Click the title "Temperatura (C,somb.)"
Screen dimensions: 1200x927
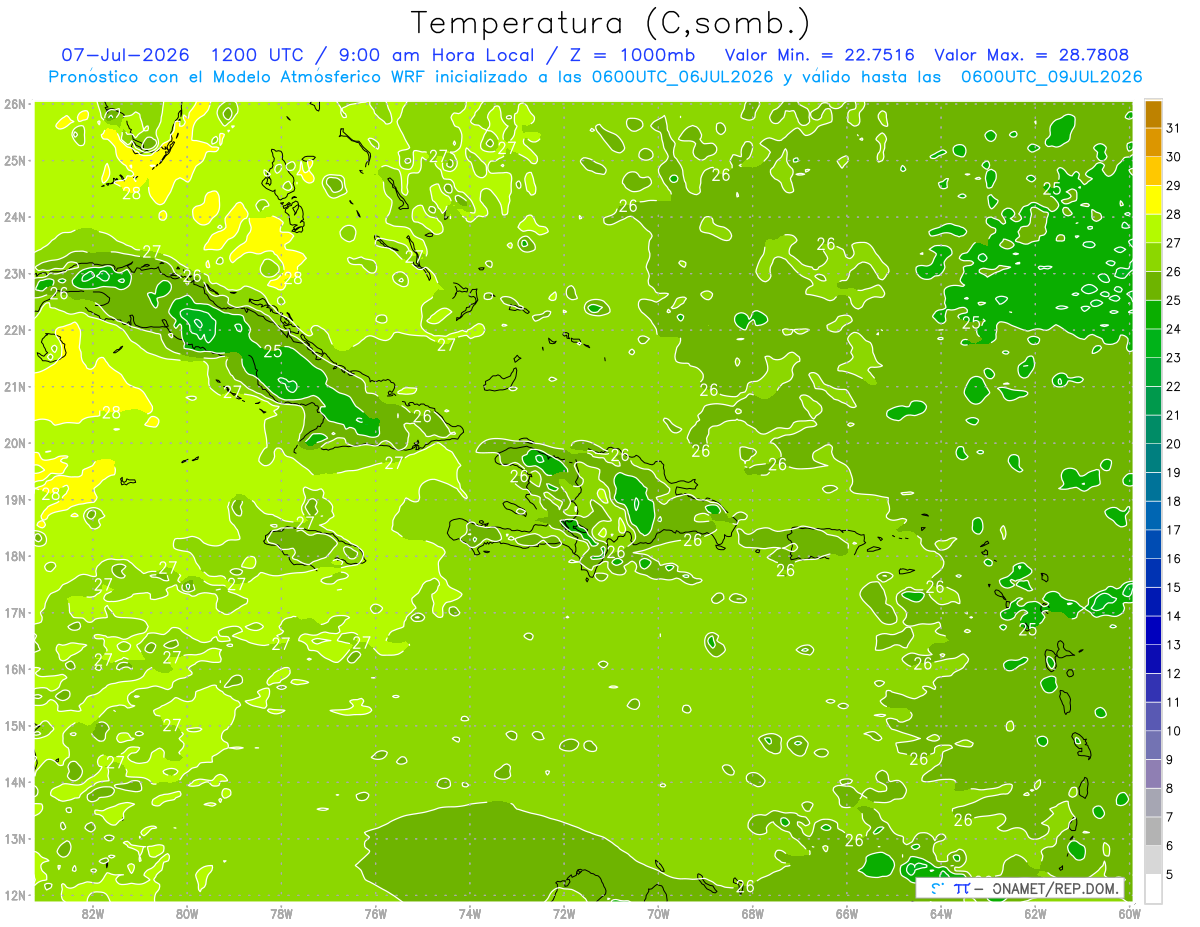(610, 24)
